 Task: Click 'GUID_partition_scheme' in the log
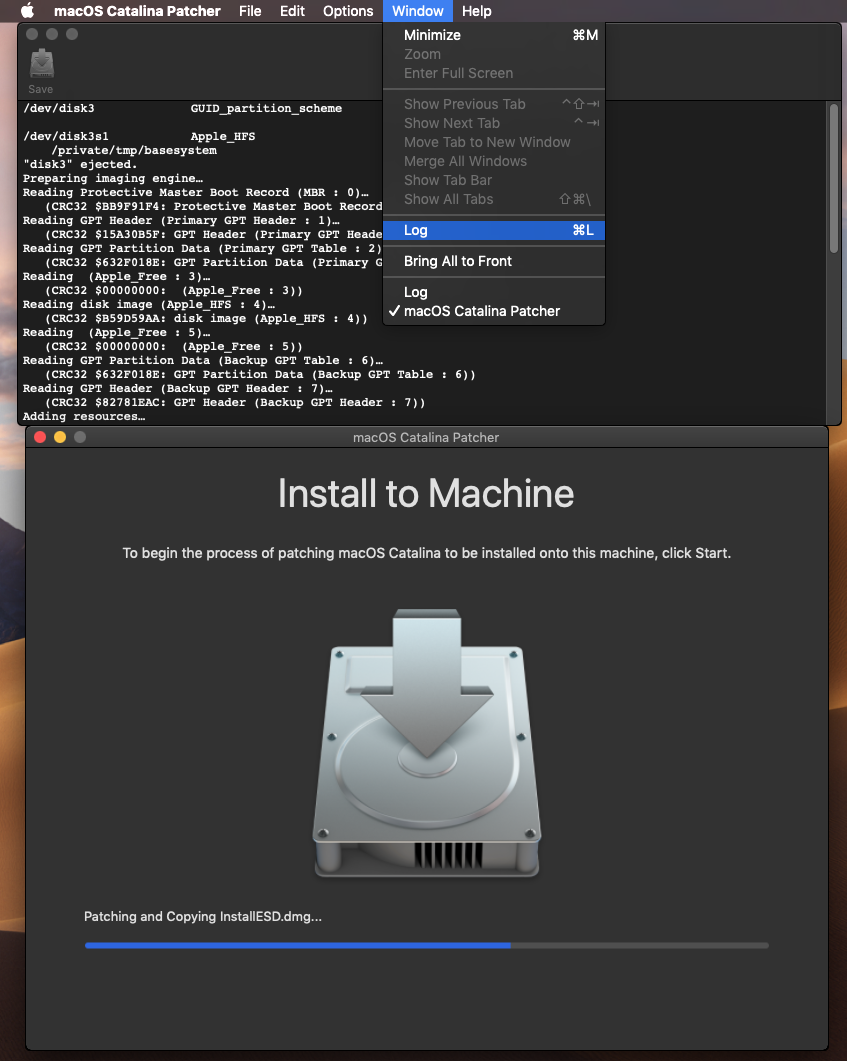(266, 108)
